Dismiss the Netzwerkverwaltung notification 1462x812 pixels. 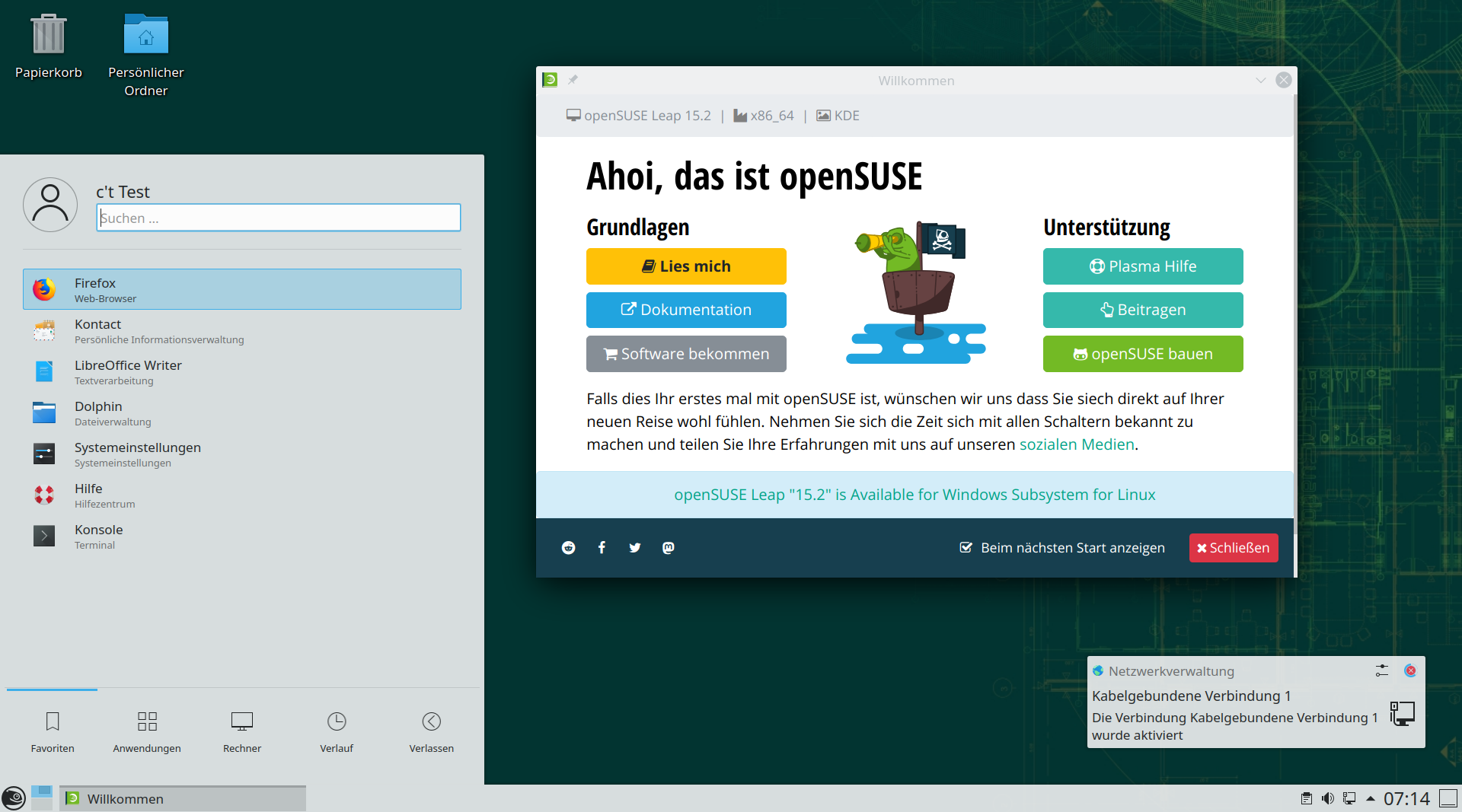(1410, 670)
